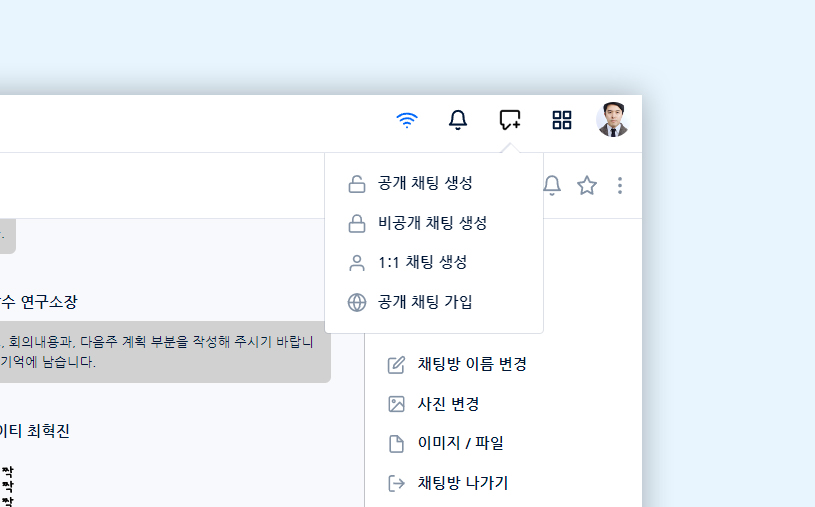Click the new chat bubble plus icon

click(510, 120)
